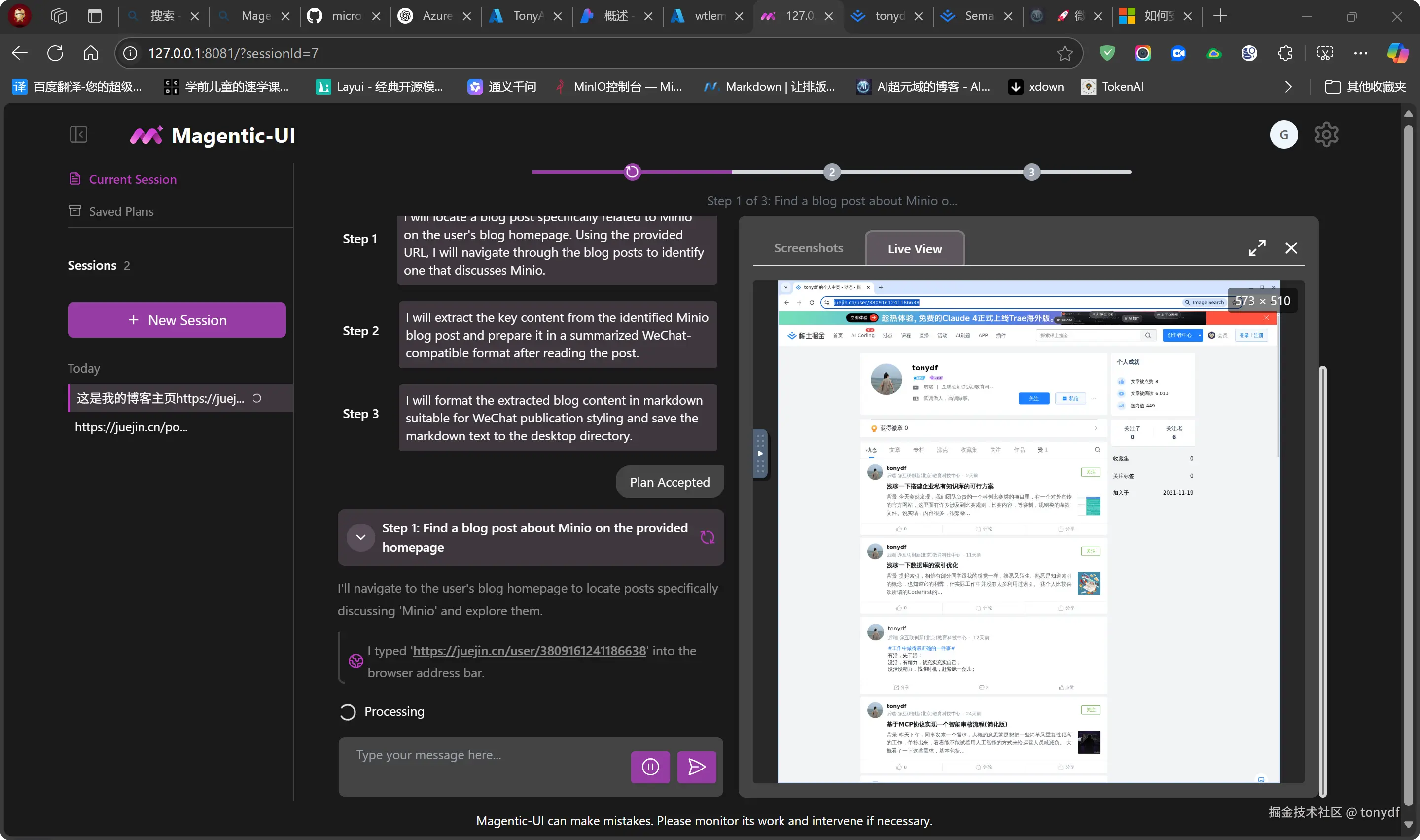The height and width of the screenshot is (840, 1420).
Task: Toggle the live view side handle
Action: point(759,454)
